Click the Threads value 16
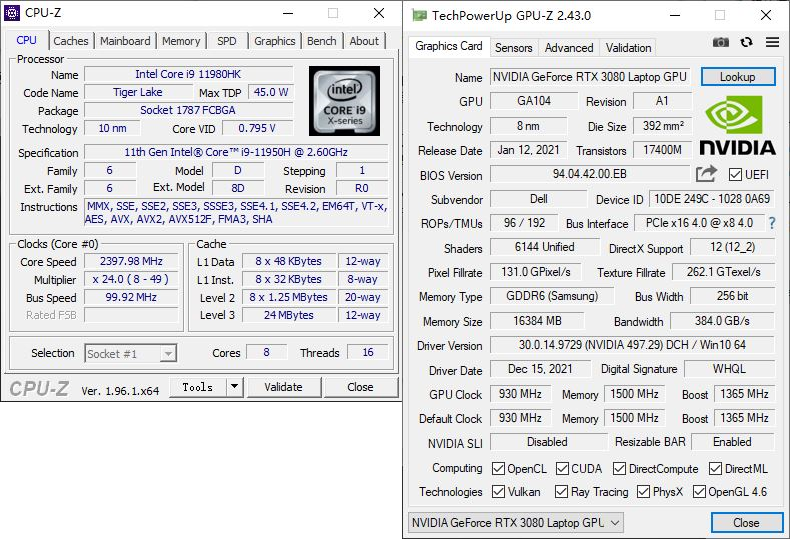 click(x=368, y=353)
